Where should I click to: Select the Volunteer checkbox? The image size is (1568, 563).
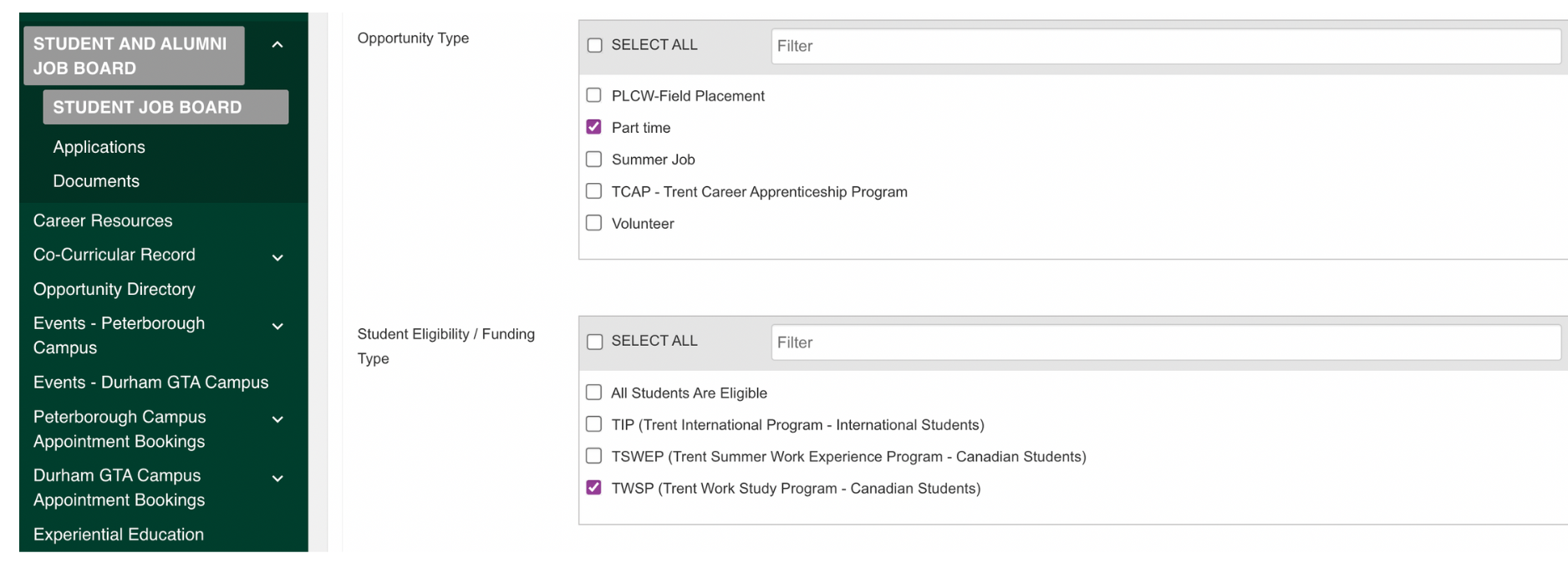tap(593, 222)
